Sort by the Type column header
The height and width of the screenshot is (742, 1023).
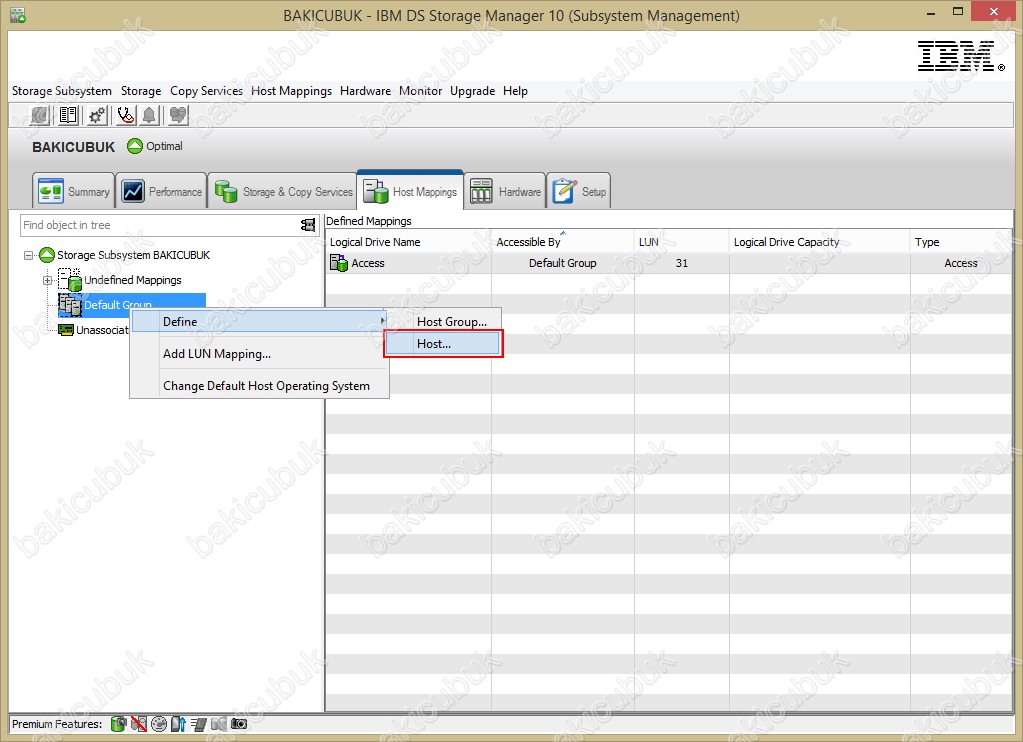click(961, 242)
